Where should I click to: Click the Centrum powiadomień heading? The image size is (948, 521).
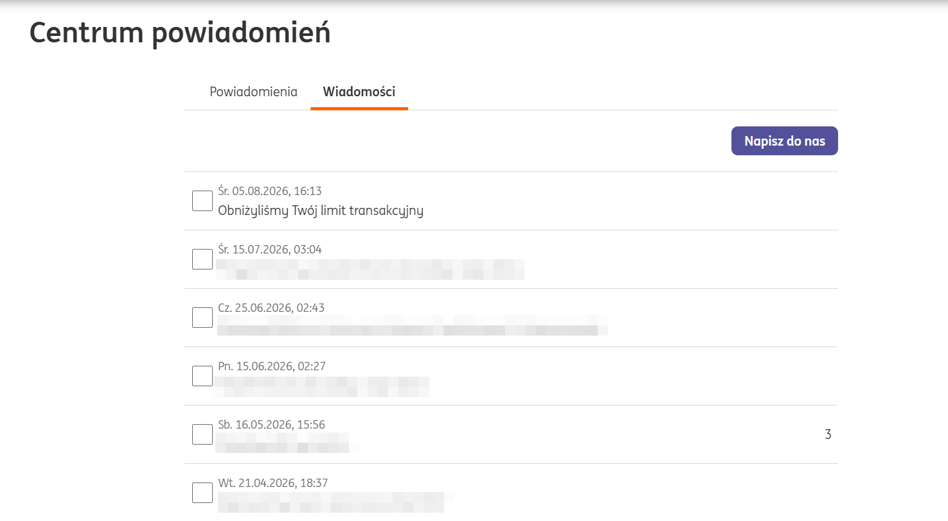180,33
